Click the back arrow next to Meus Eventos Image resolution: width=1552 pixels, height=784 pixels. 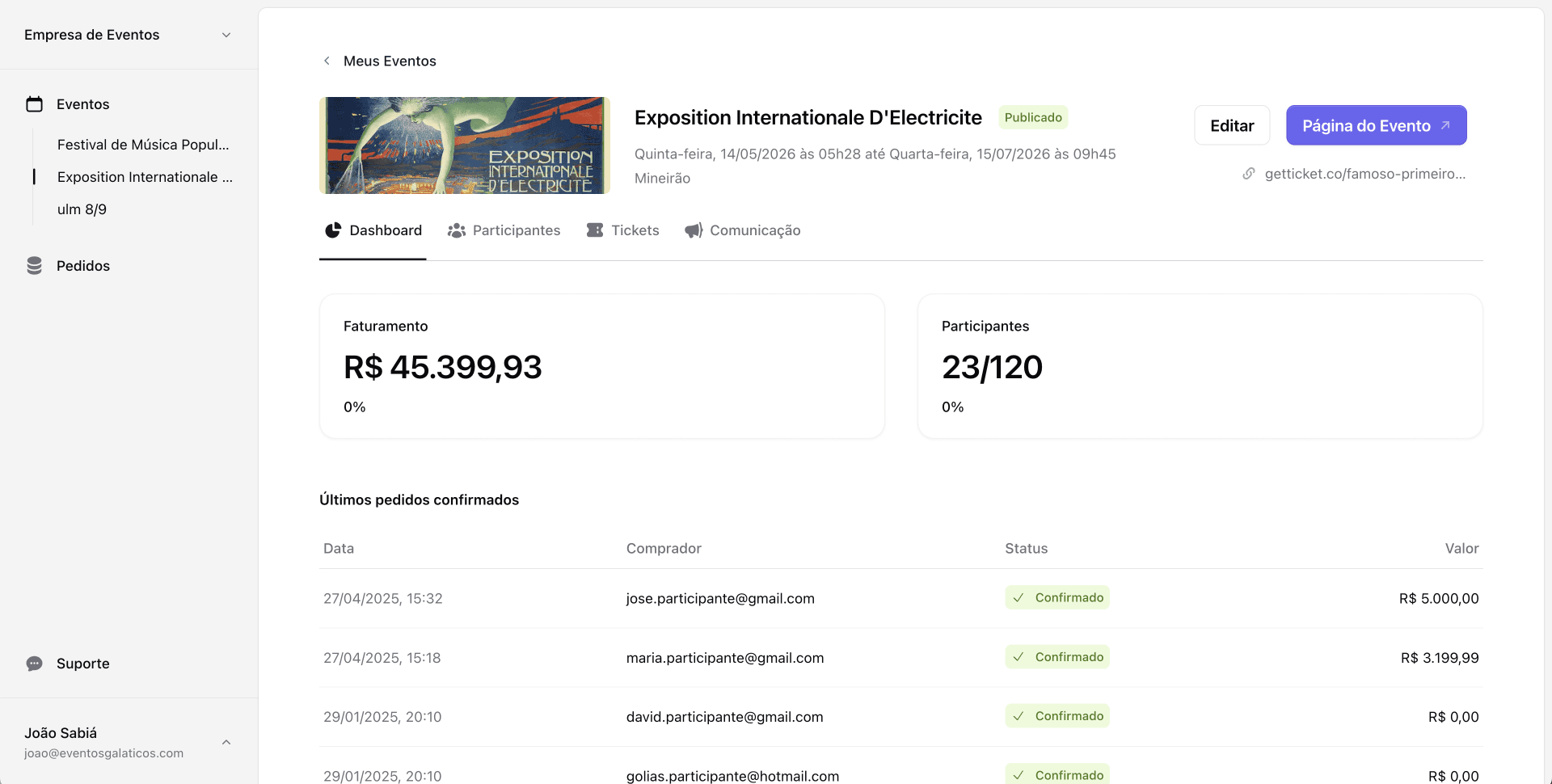click(327, 61)
